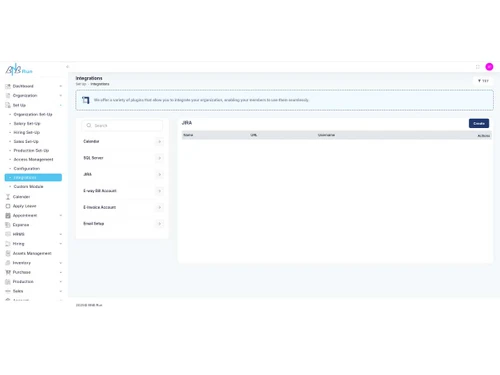
Task: Open the magenta user avatar menu
Action: click(489, 67)
